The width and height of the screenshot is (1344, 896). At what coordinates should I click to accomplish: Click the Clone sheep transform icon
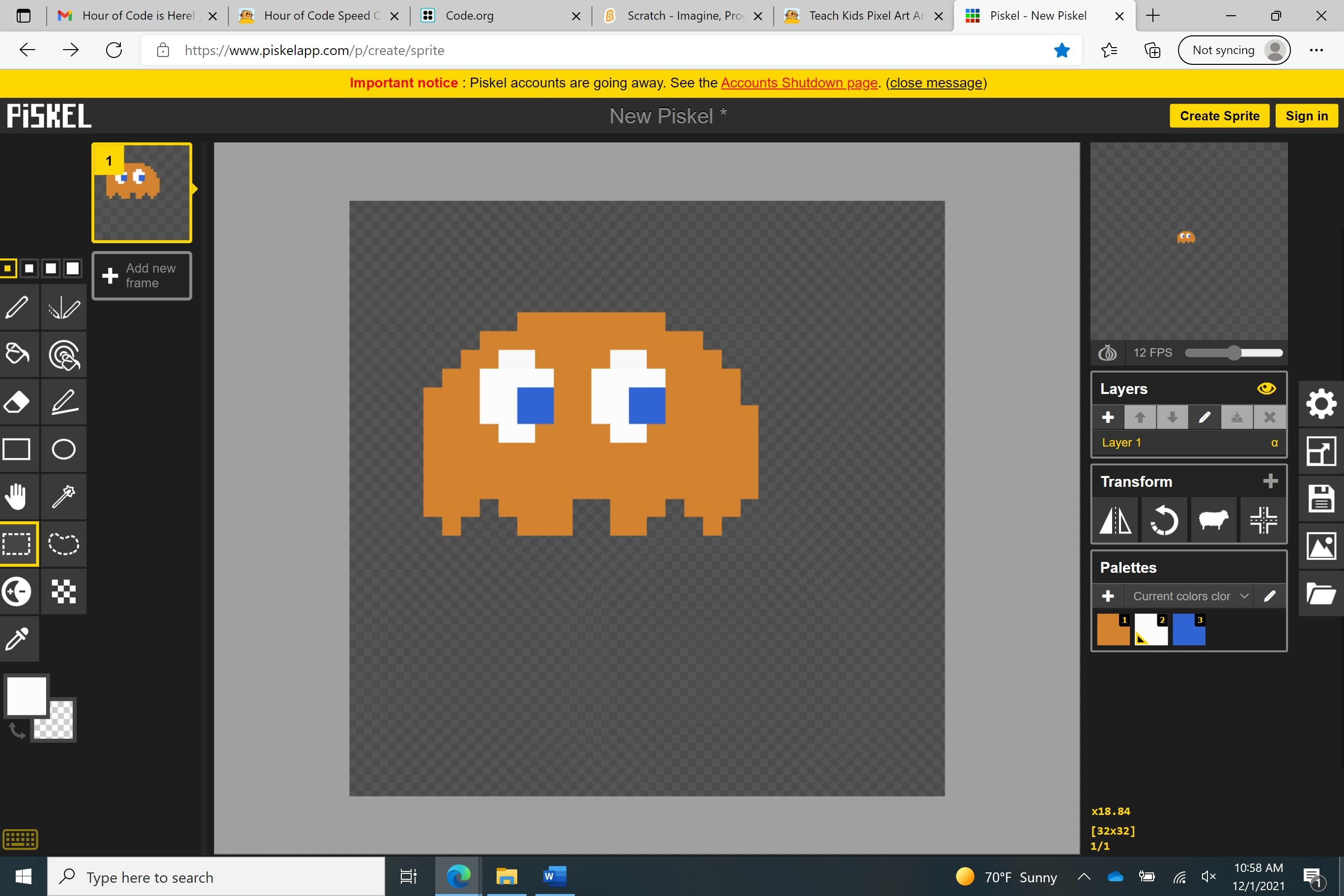(1214, 520)
